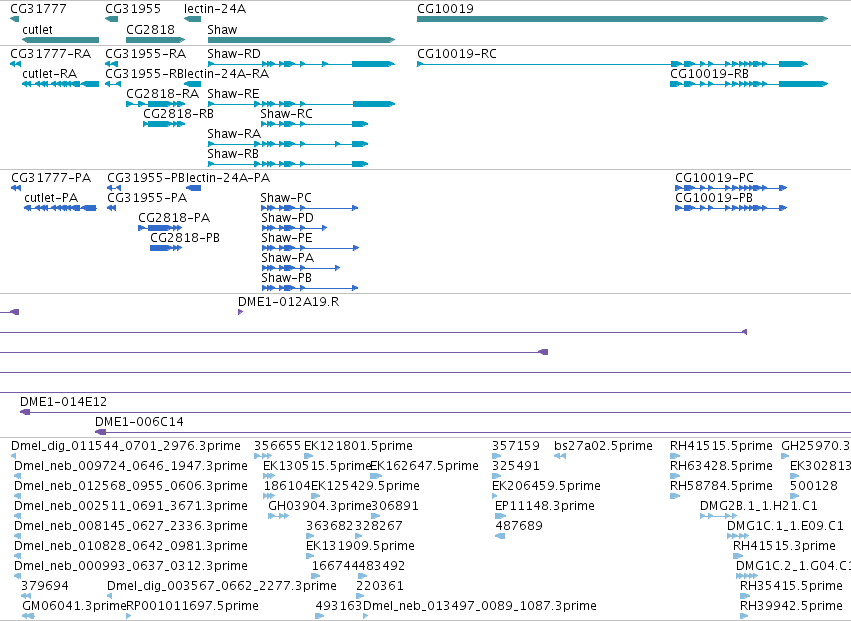Select the Shaw-PE protein label

287,238
